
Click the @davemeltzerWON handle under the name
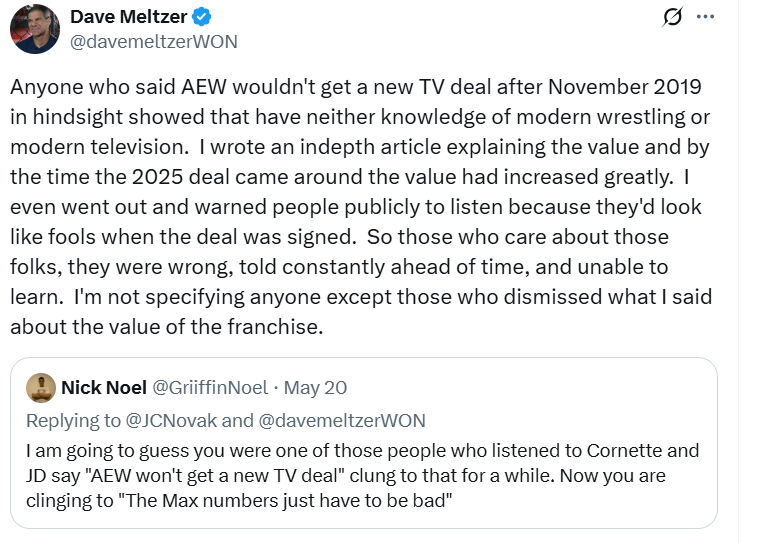(153, 41)
